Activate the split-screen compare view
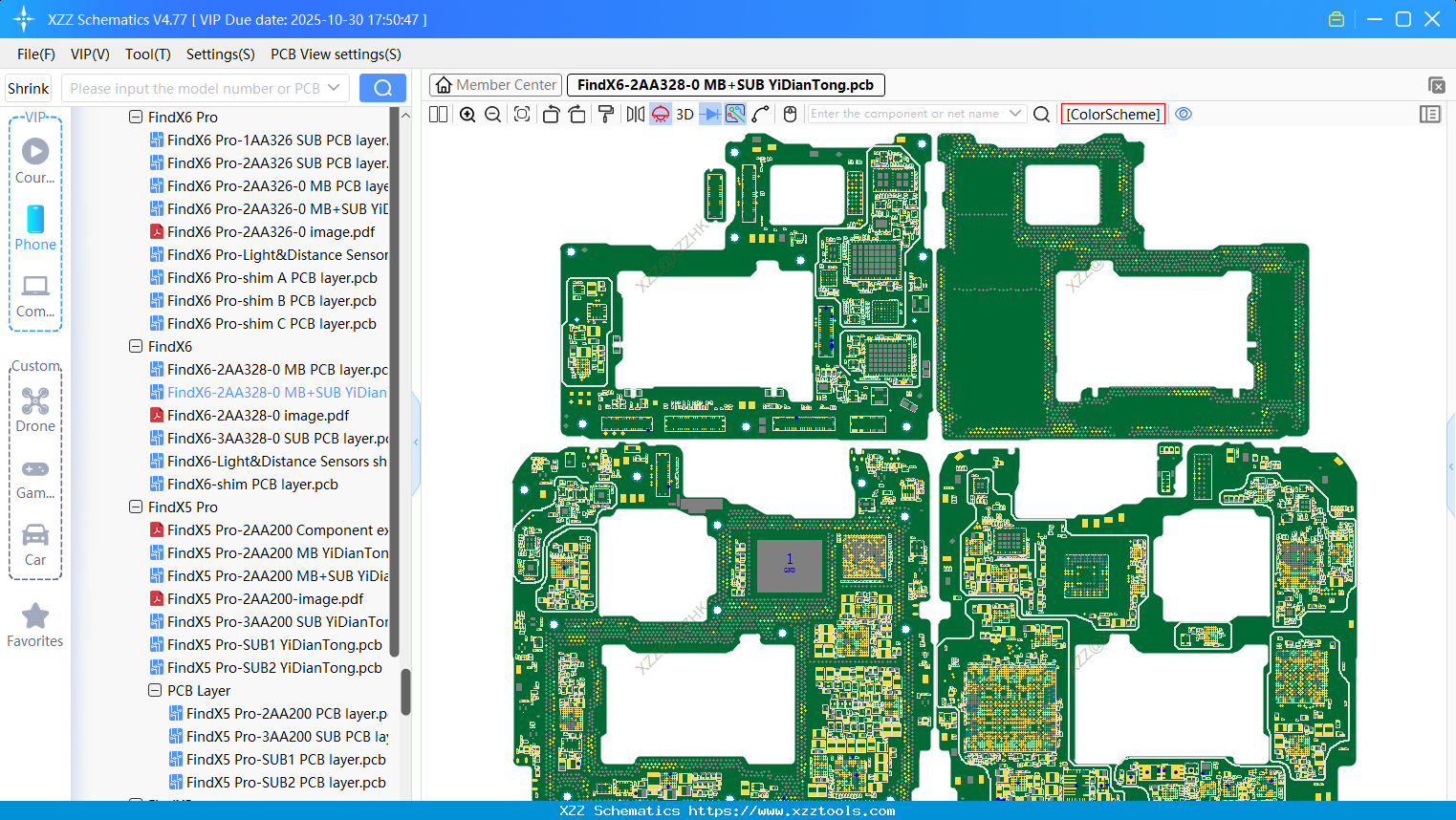Screen dimensions: 1456x820 438,114
